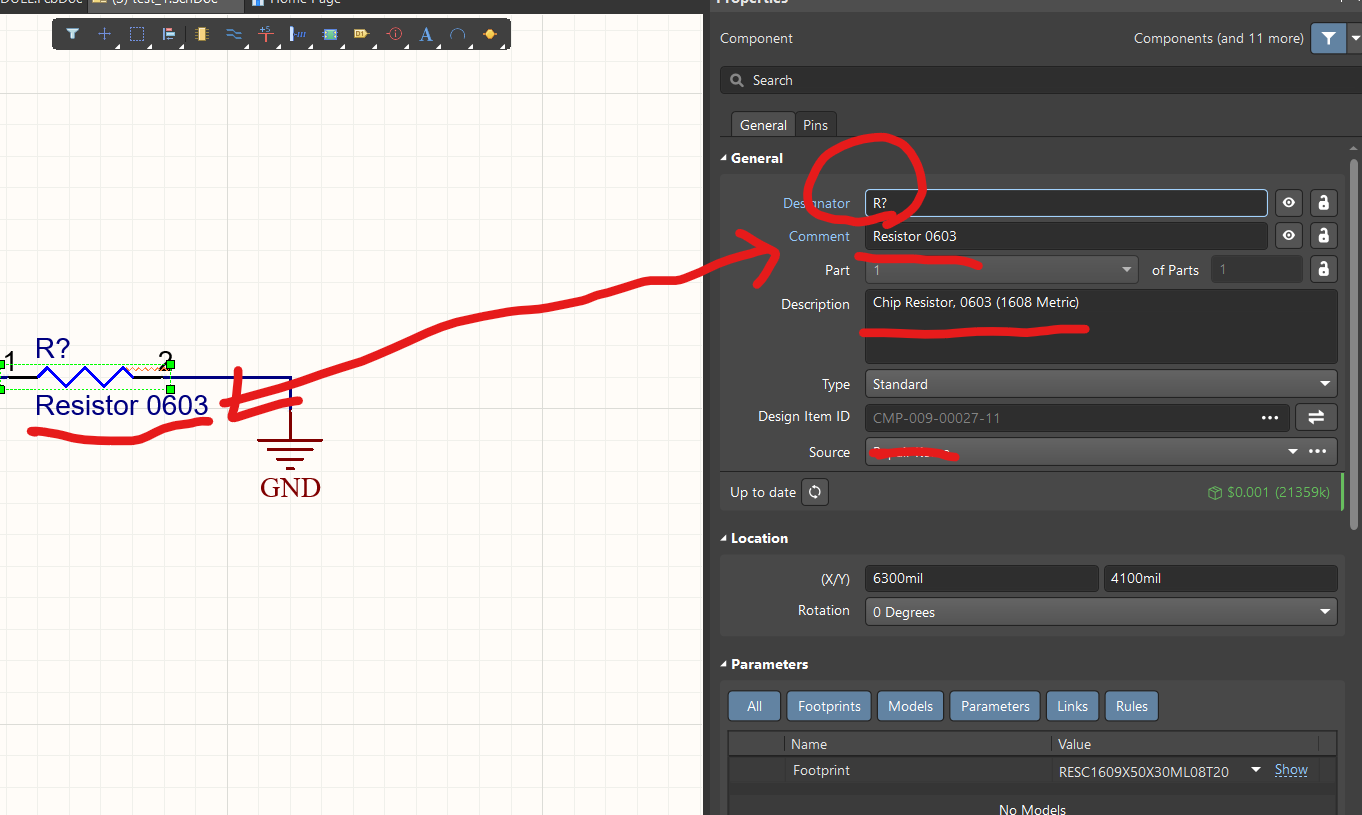Viewport: 1362px width, 815px height.
Task: Toggle the Comment lock
Action: (1323, 236)
